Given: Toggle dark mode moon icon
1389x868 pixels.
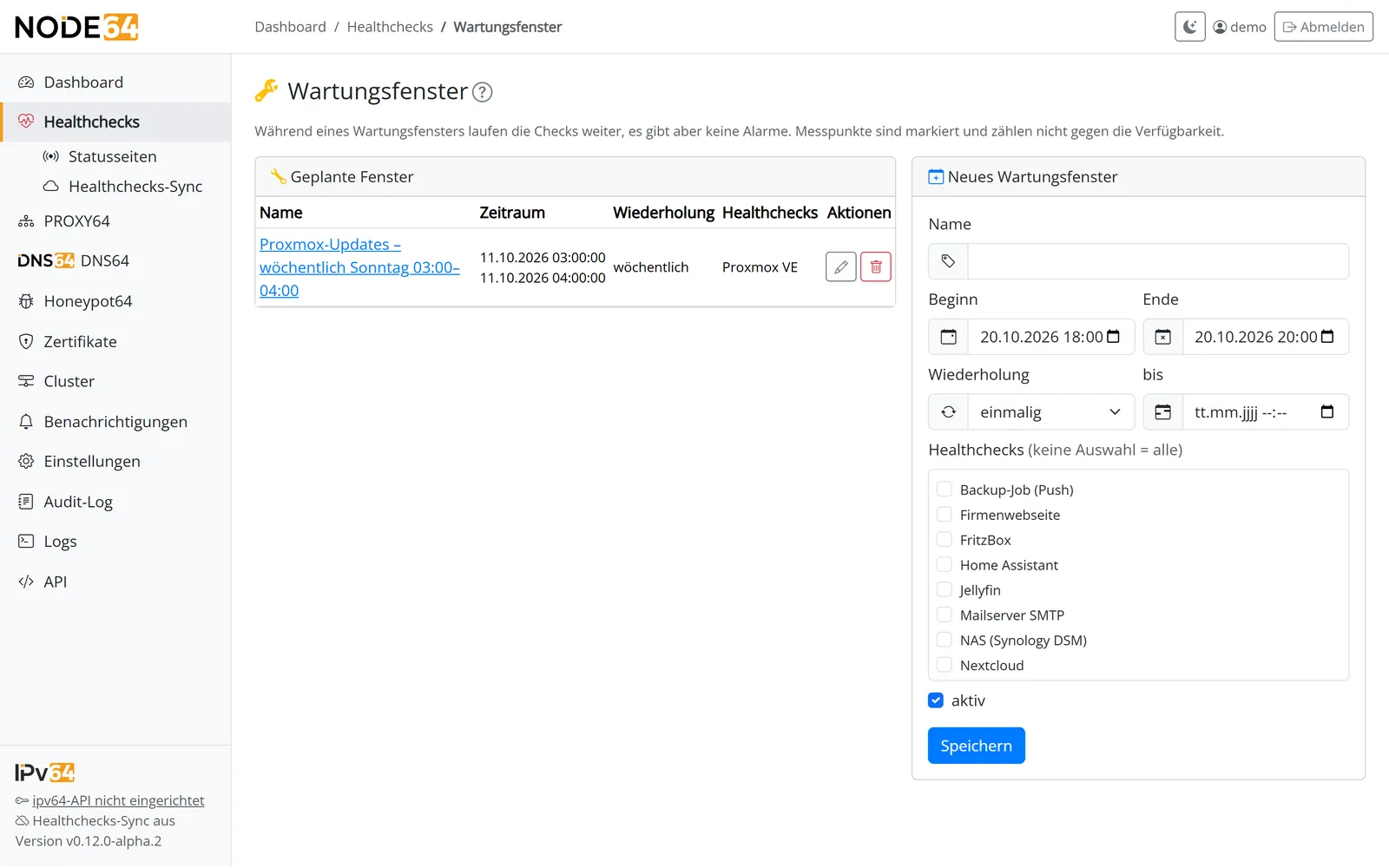Looking at the screenshot, I should click(x=1189, y=27).
